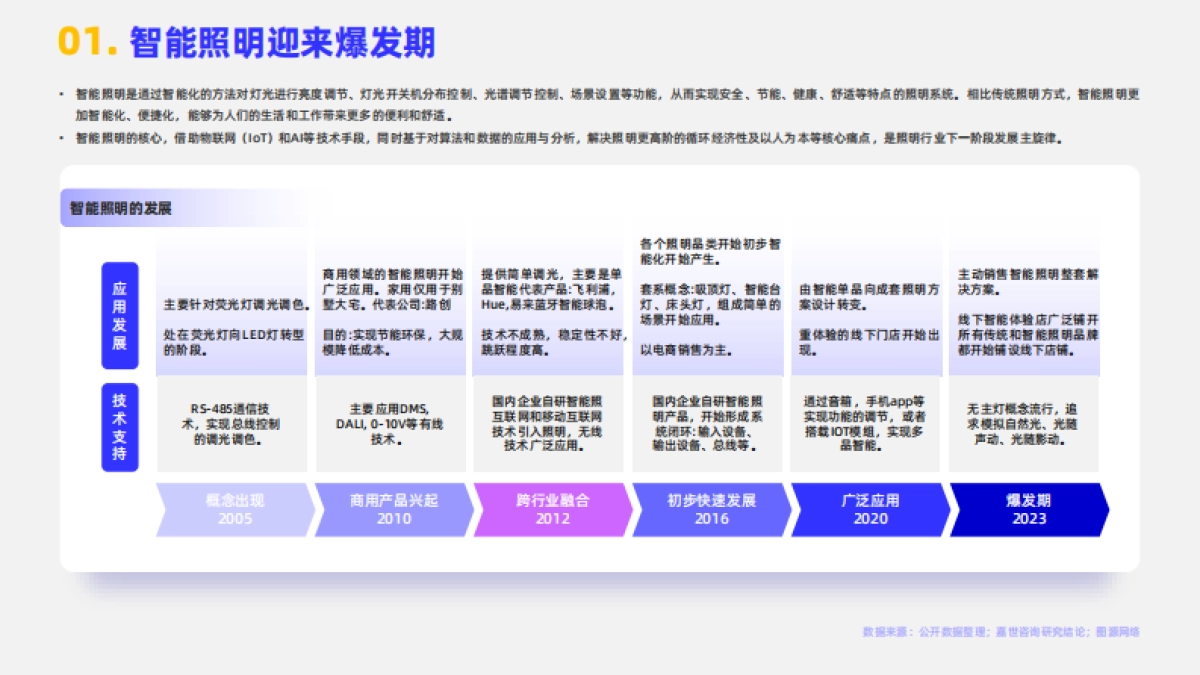Click the orange 01. slide number badge
1200x675 pixels.
[82, 44]
